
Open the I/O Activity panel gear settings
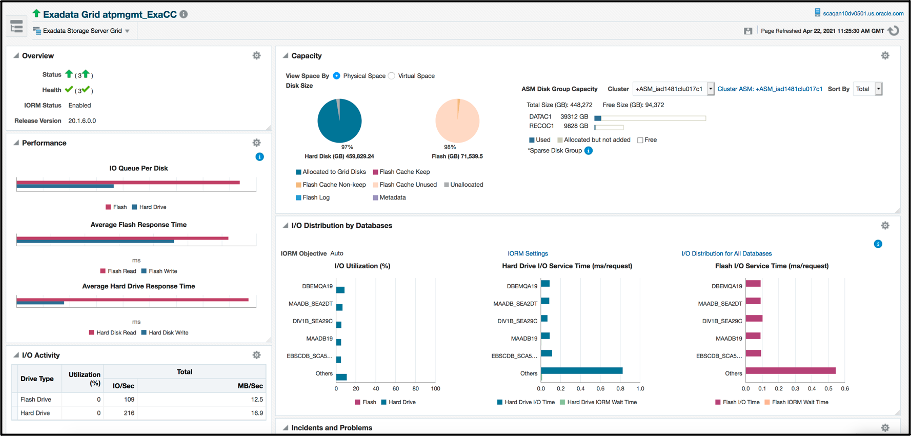click(256, 355)
